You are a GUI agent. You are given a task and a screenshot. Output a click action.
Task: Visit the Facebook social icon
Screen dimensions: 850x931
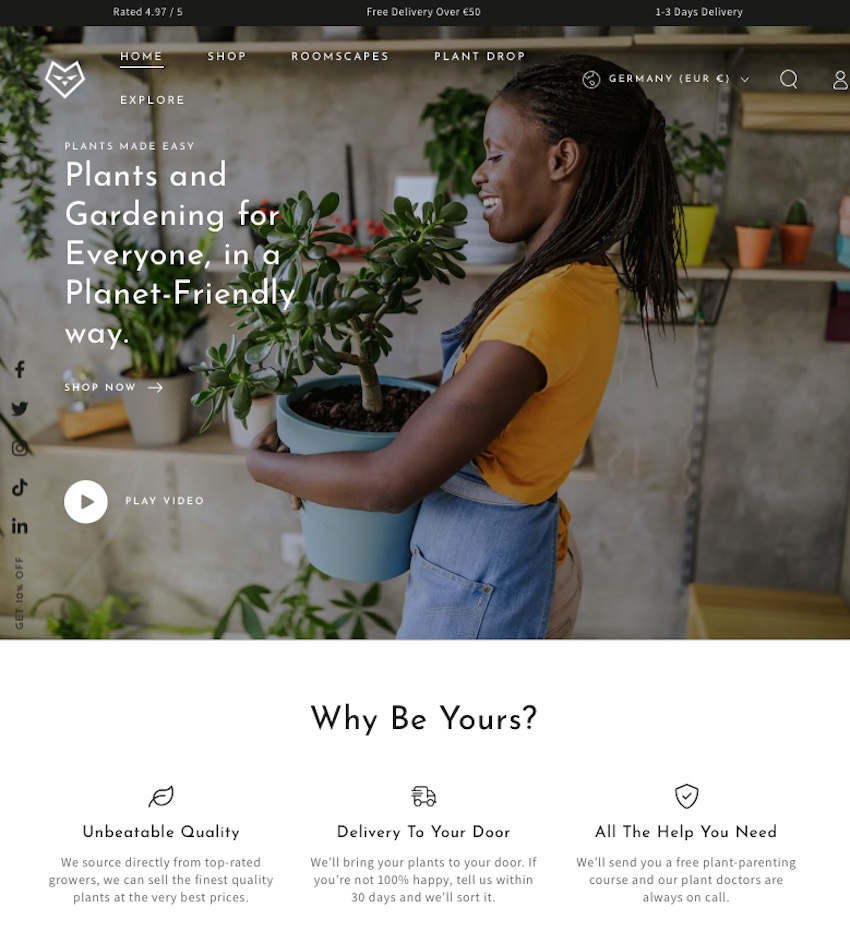click(x=20, y=369)
